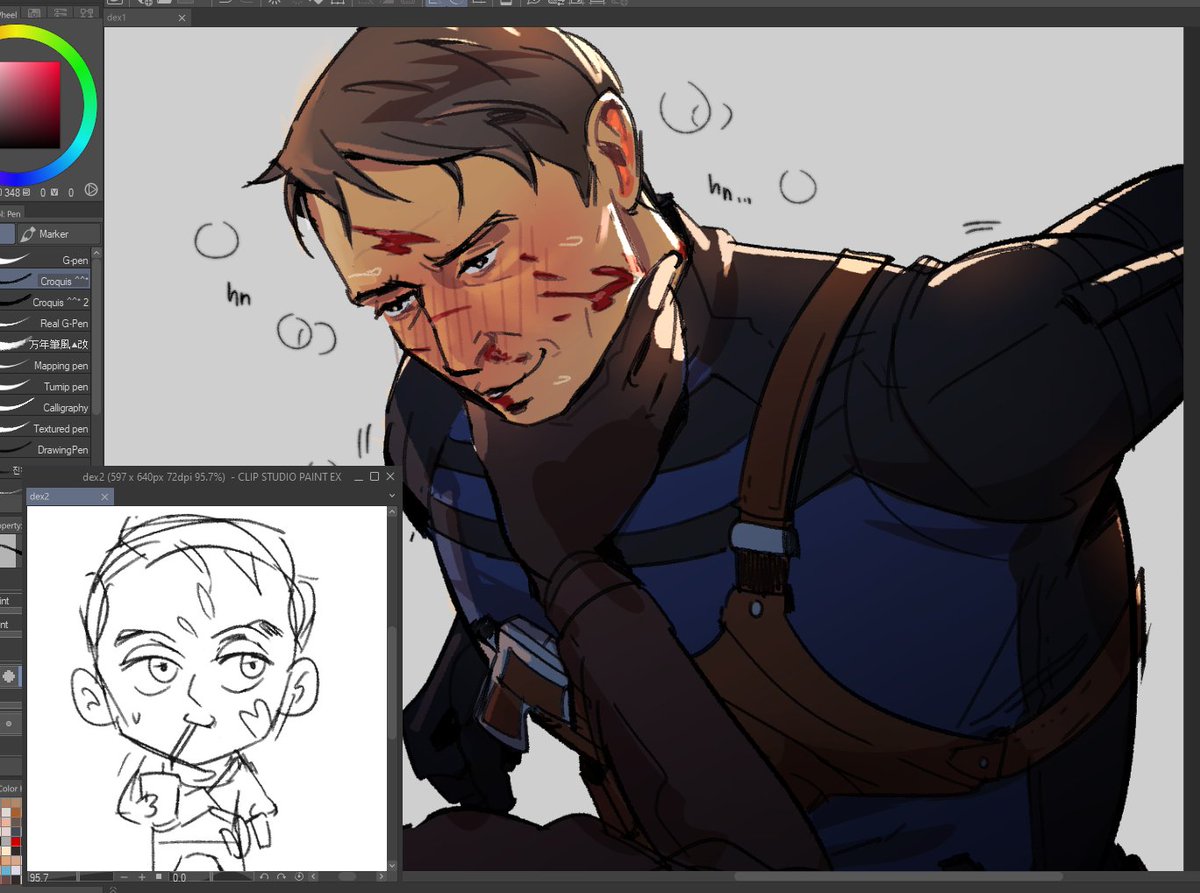Viewport: 1200px width, 893px height.
Task: Switch to the Marker sub tool group
Action: (x=59, y=234)
